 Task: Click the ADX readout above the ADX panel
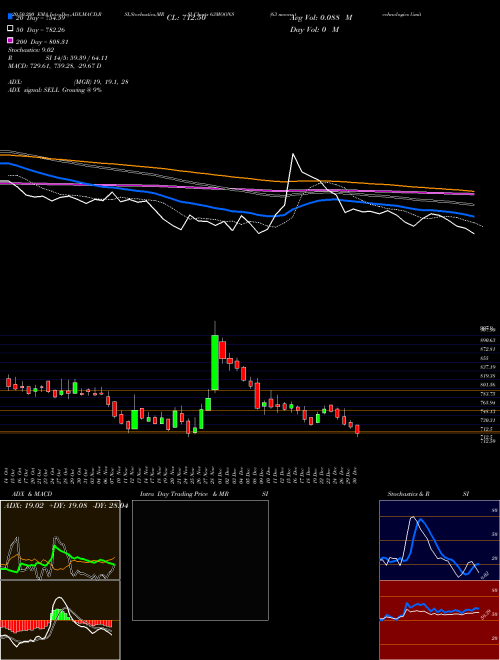tap(66, 506)
